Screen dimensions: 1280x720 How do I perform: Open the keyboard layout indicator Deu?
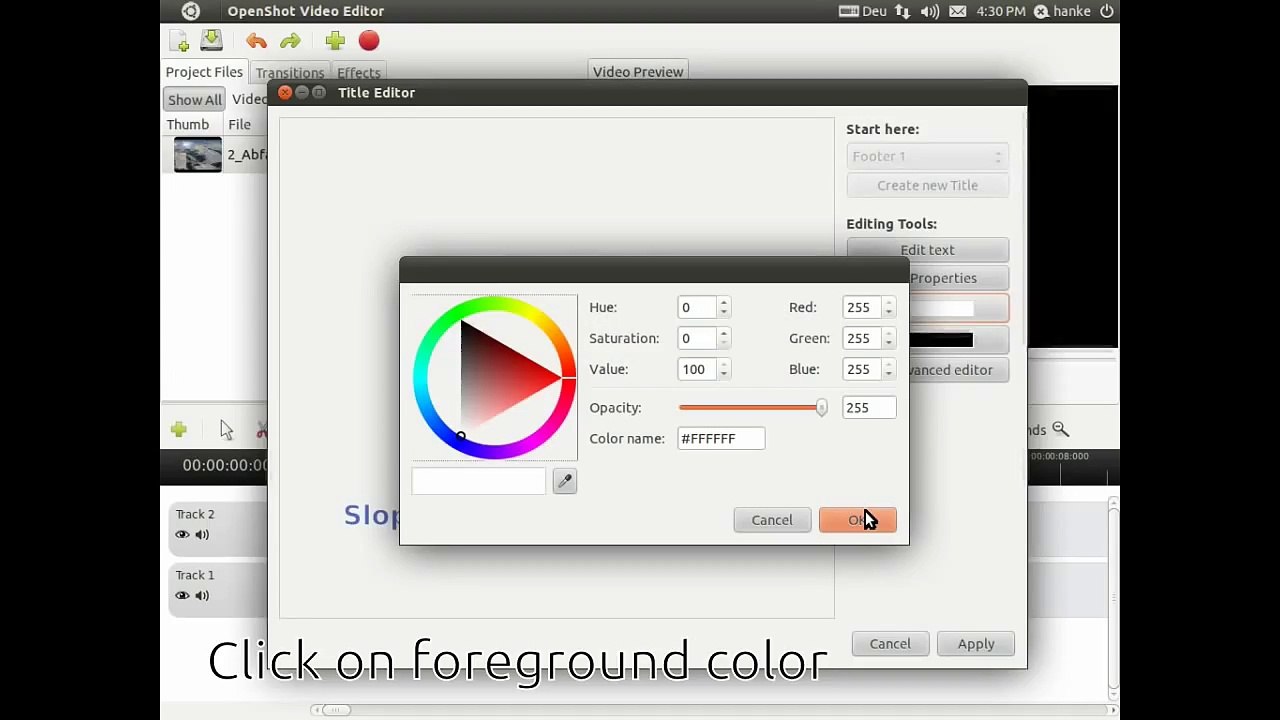(863, 11)
